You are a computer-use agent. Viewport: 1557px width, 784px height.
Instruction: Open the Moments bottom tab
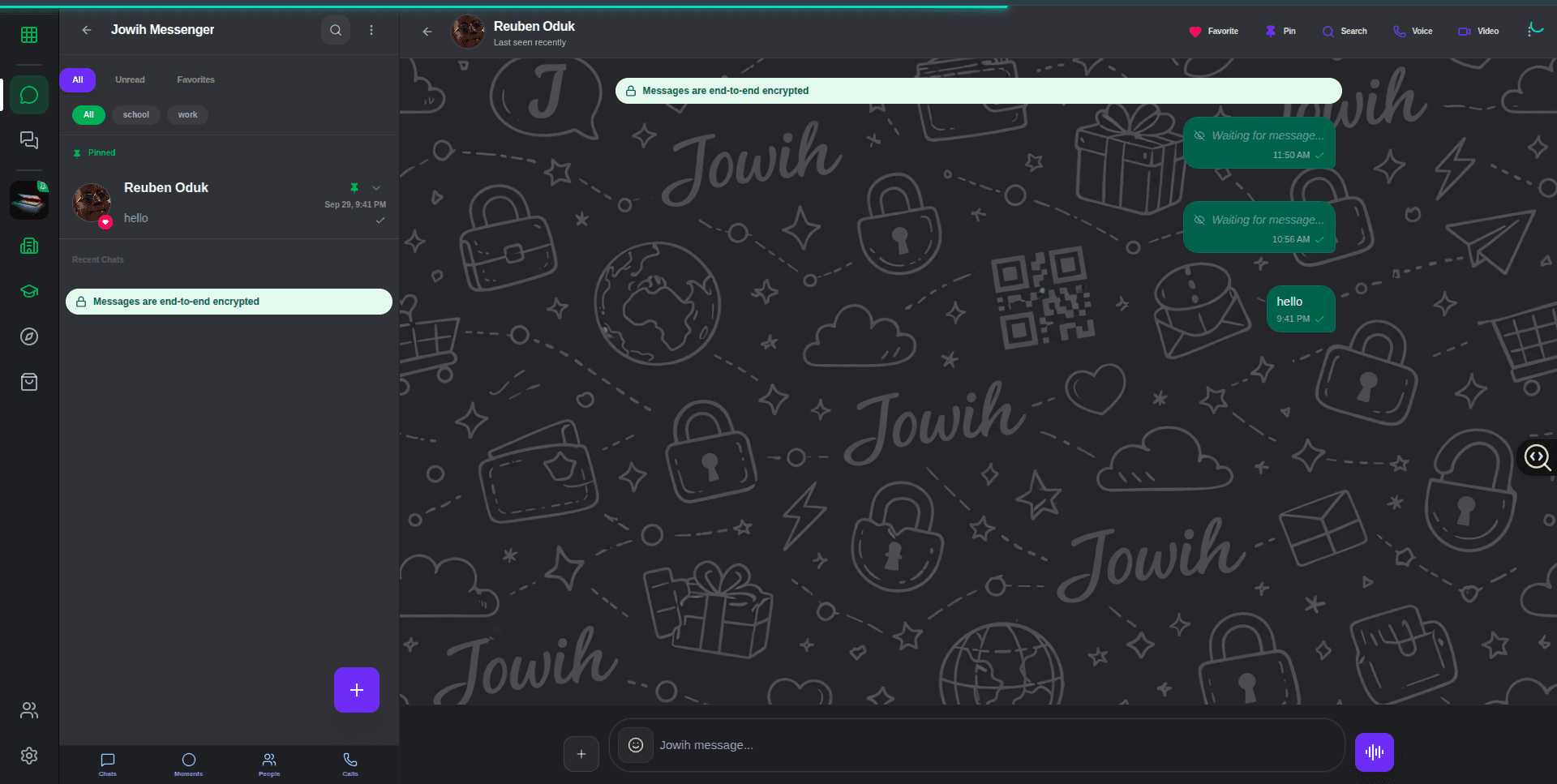189,765
